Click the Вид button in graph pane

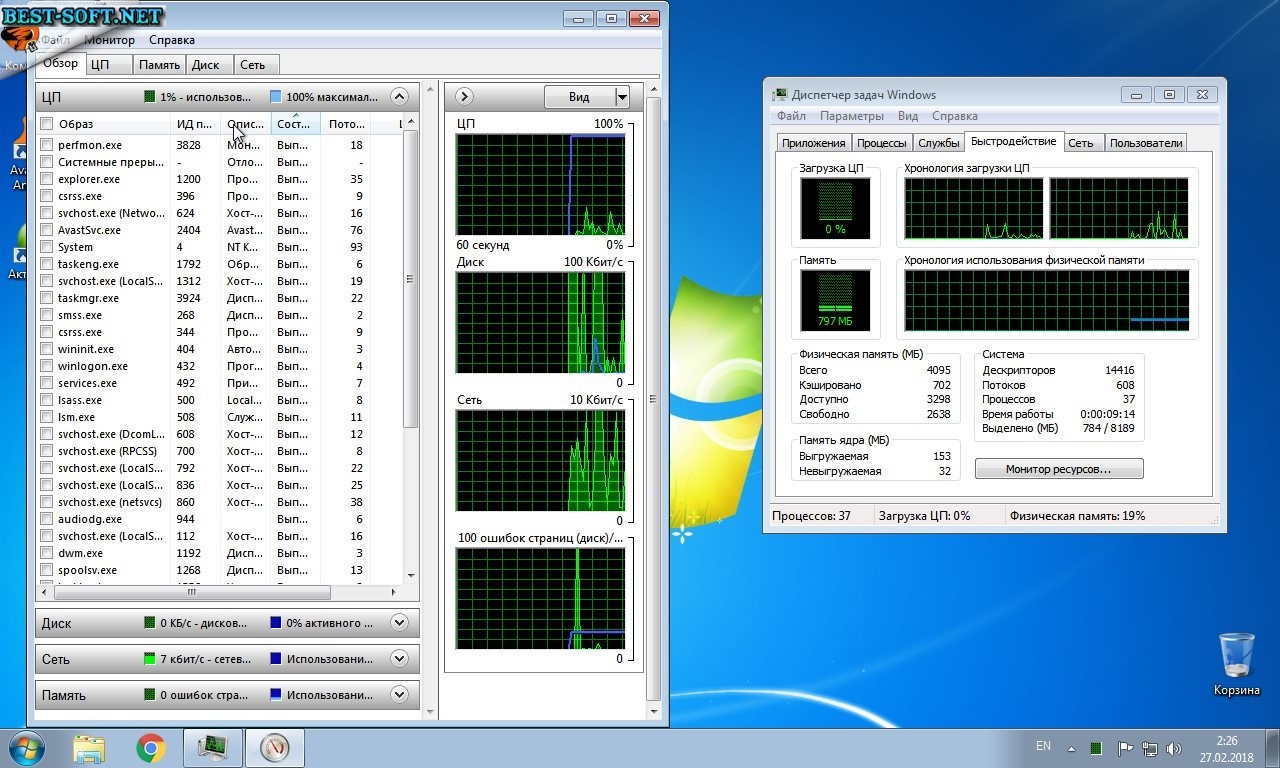coord(579,97)
